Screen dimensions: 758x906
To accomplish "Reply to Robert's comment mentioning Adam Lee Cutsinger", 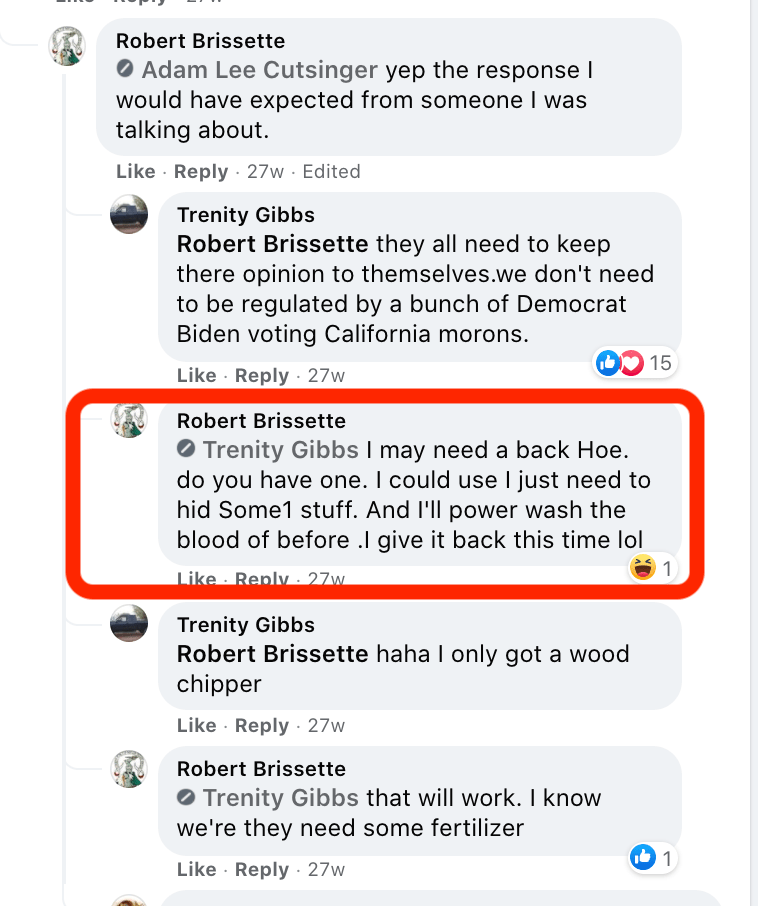I will (201, 172).
